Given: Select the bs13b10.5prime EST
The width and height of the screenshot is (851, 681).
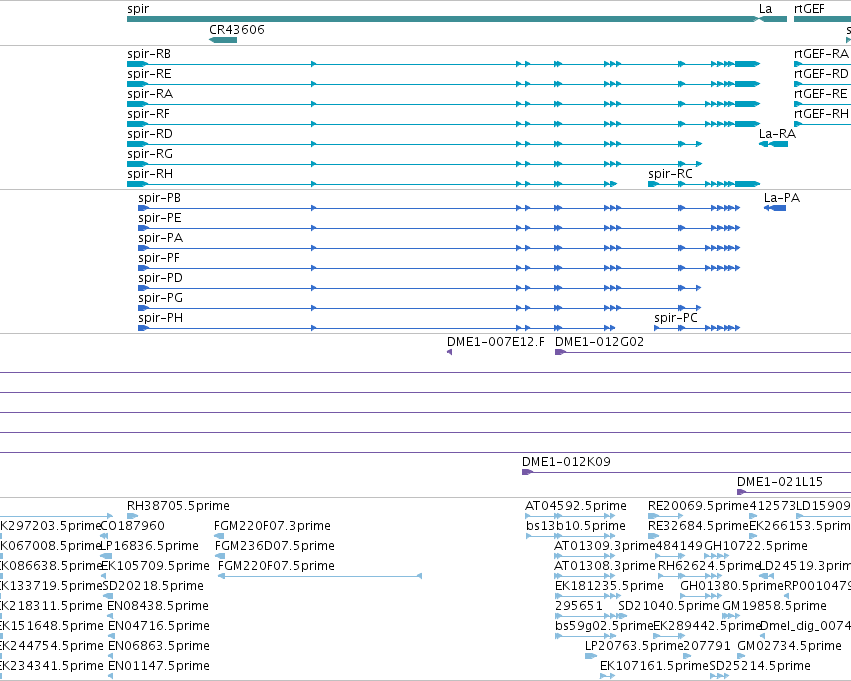Looking at the screenshot, I should tap(570, 536).
